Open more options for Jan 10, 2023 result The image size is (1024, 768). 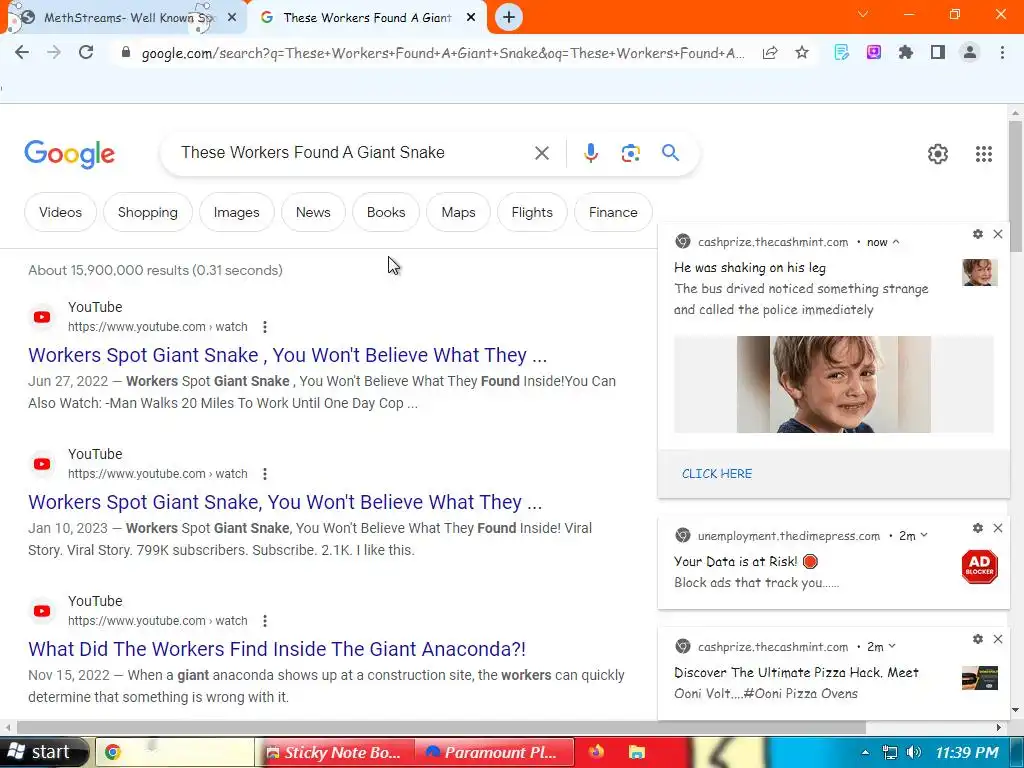pyautogui.click(x=264, y=473)
